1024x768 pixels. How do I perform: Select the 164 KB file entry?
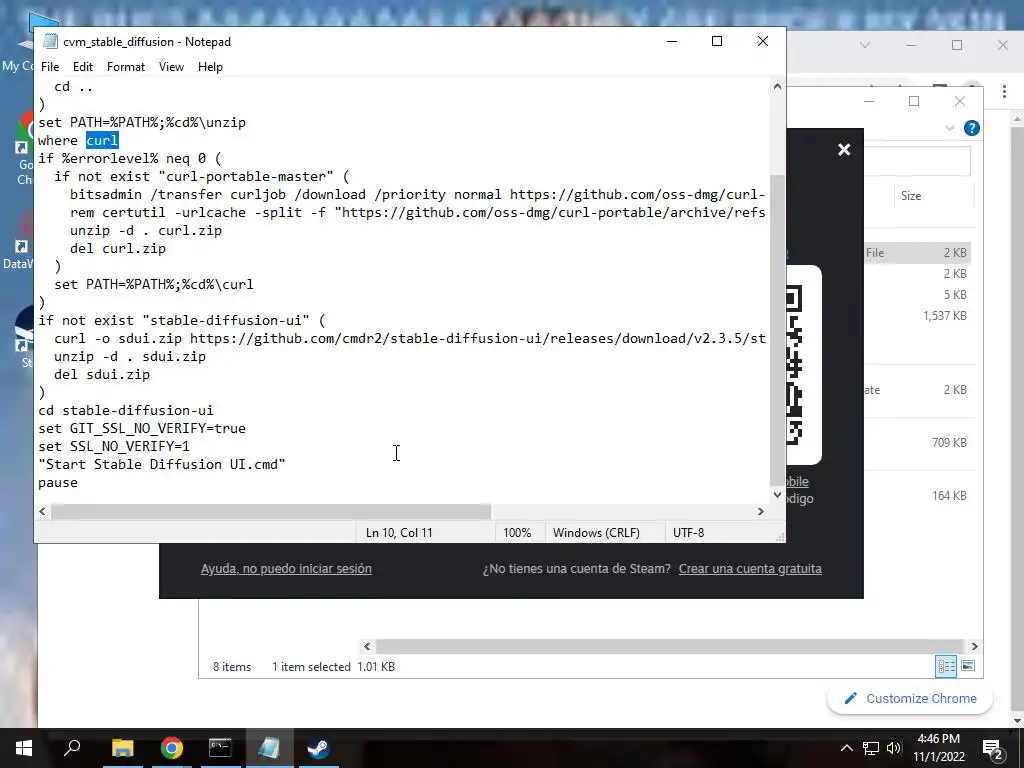(949, 496)
